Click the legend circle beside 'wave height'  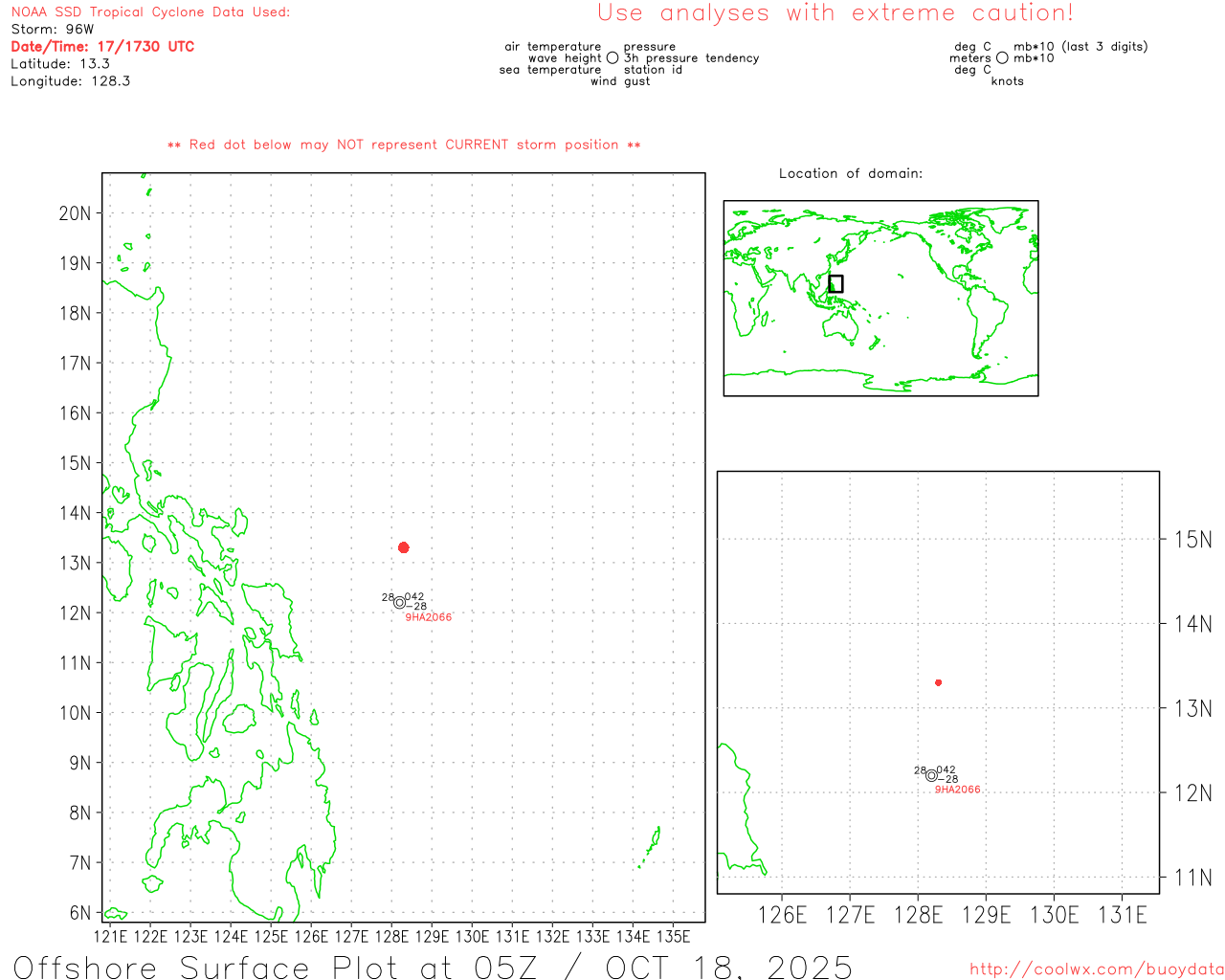click(x=612, y=58)
